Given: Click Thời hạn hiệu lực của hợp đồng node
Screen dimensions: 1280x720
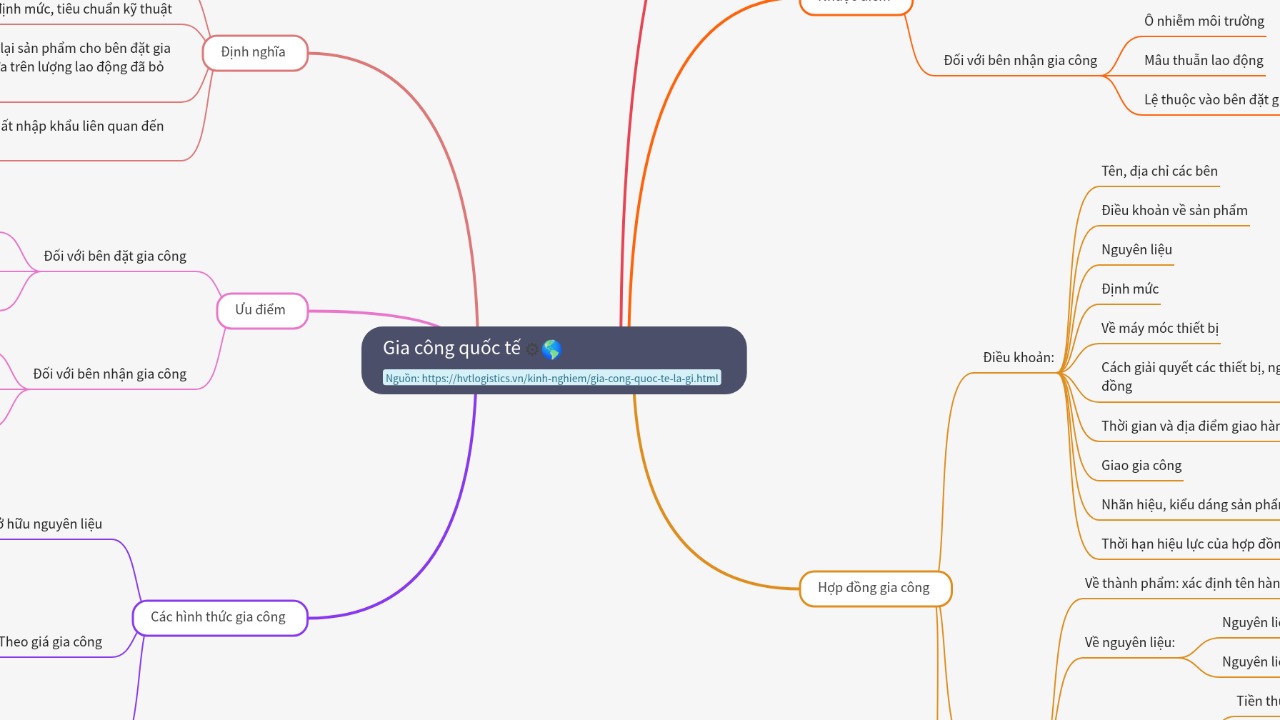Looking at the screenshot, I should click(x=1190, y=545).
